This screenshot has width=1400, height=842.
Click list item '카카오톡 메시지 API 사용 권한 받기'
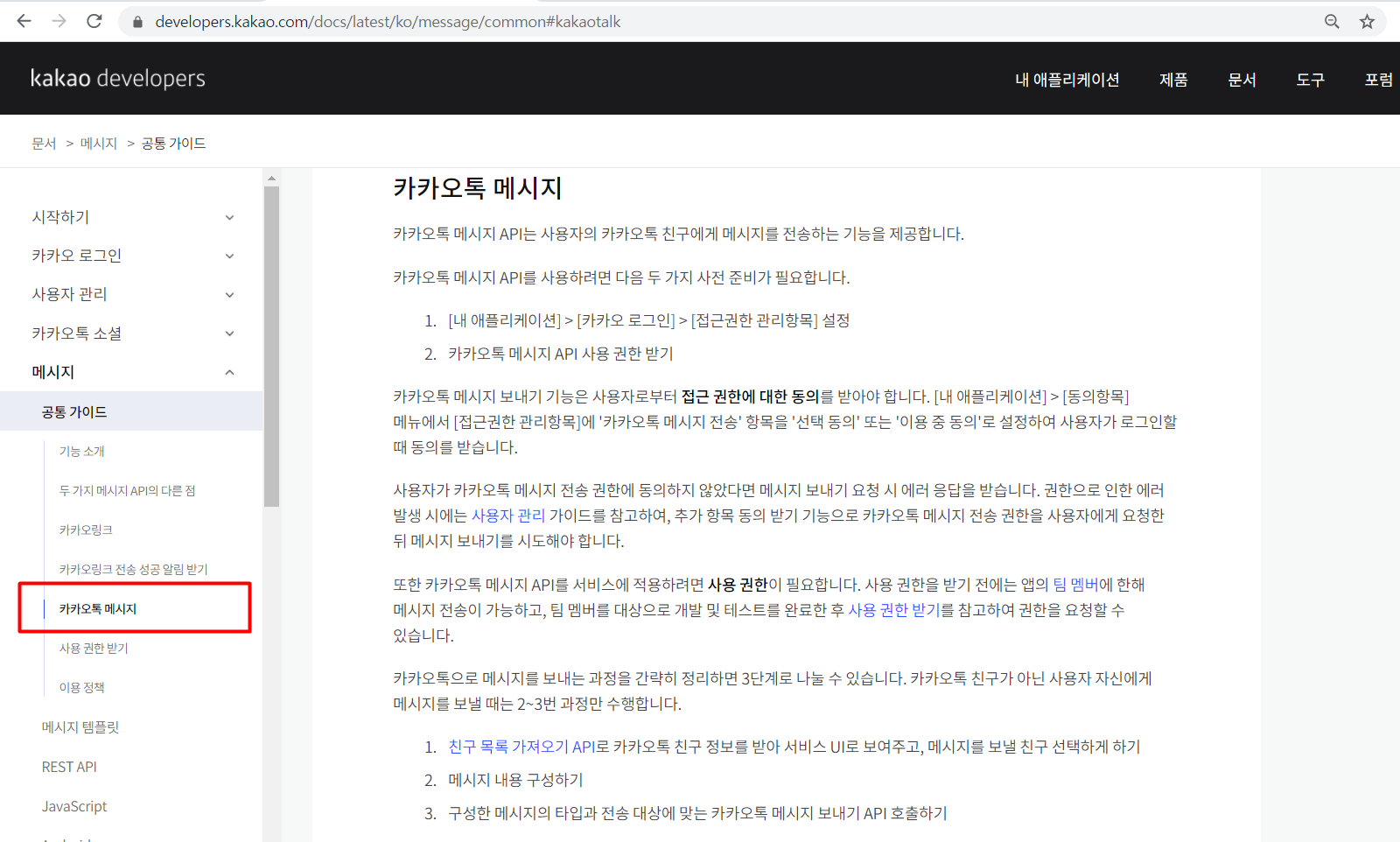(561, 354)
